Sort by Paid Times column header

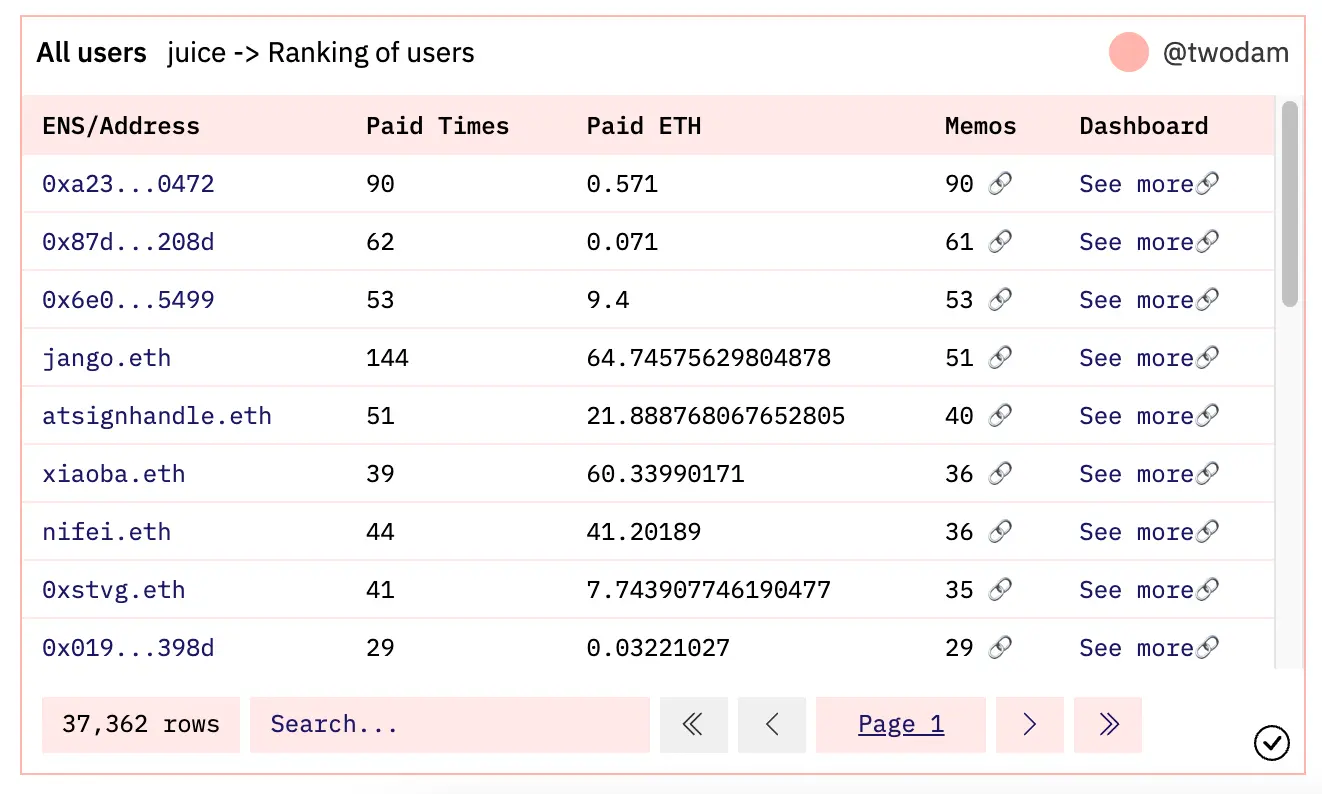(437, 126)
